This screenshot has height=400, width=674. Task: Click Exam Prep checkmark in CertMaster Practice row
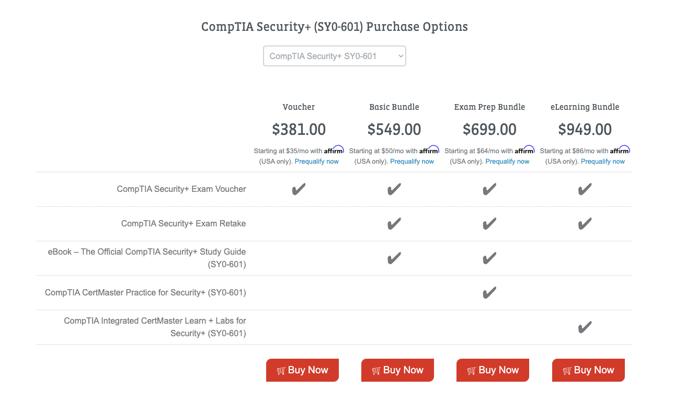click(489, 293)
